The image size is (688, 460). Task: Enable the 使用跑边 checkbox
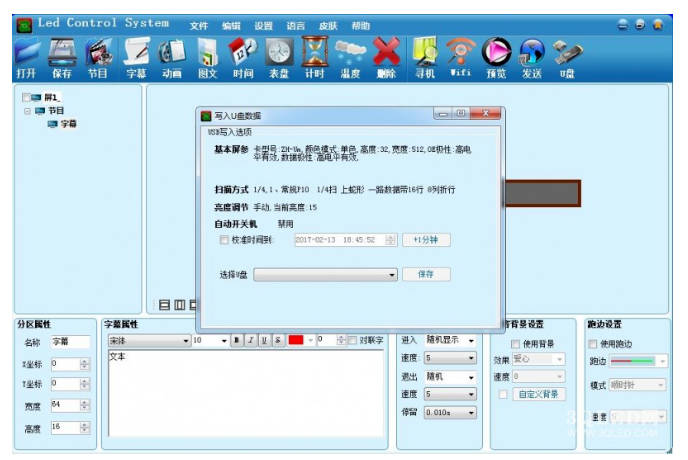(x=593, y=344)
